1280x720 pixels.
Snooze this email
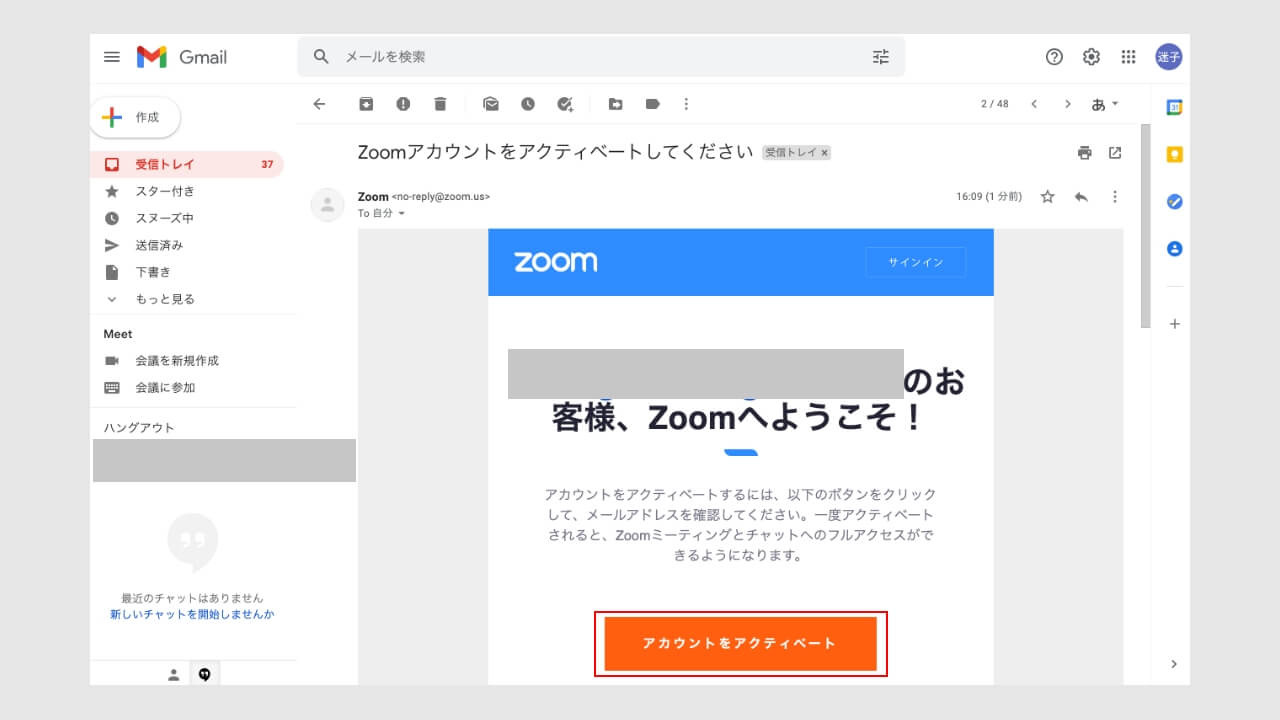(x=528, y=104)
